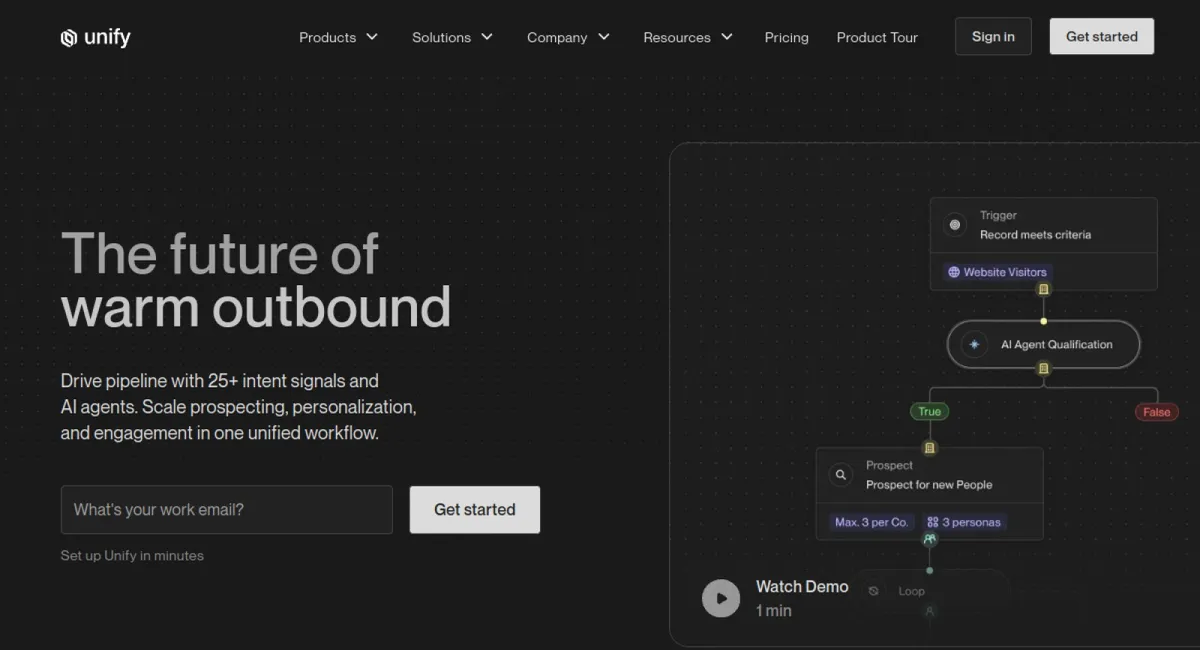
Task: Click the personas grid icon
Action: pyautogui.click(x=933, y=522)
